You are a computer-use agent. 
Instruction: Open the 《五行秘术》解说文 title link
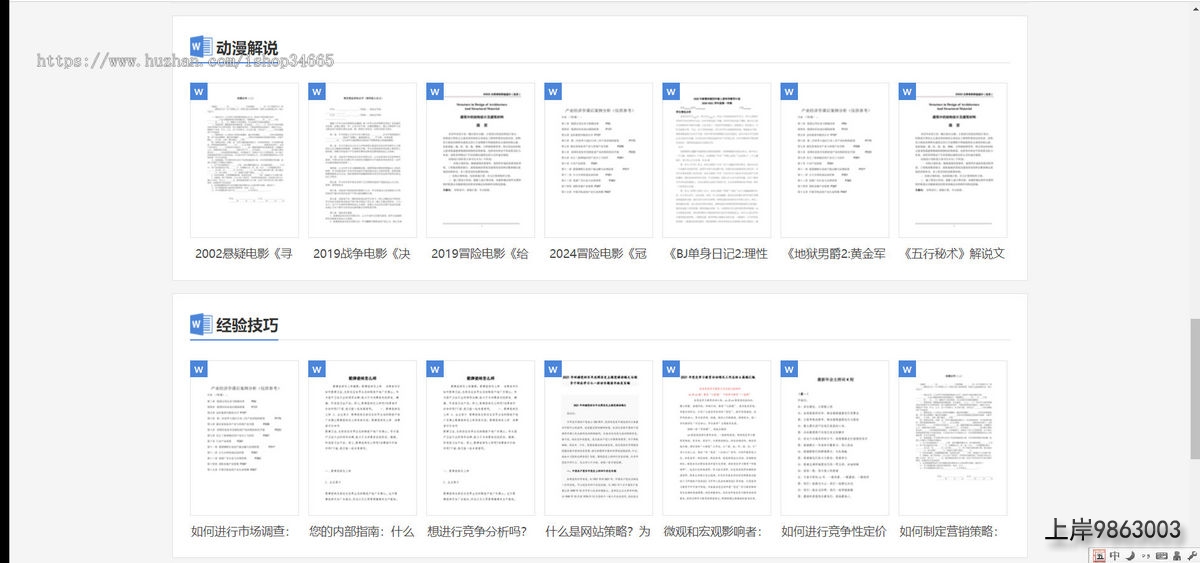click(952, 254)
